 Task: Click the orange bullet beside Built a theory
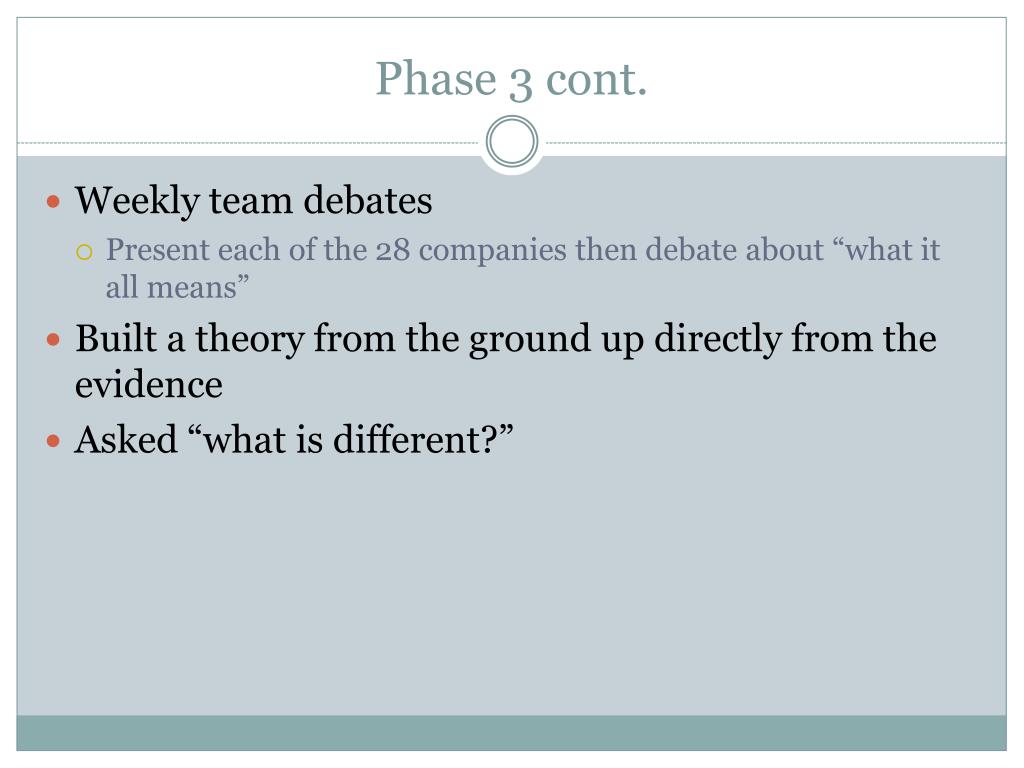coord(55,339)
